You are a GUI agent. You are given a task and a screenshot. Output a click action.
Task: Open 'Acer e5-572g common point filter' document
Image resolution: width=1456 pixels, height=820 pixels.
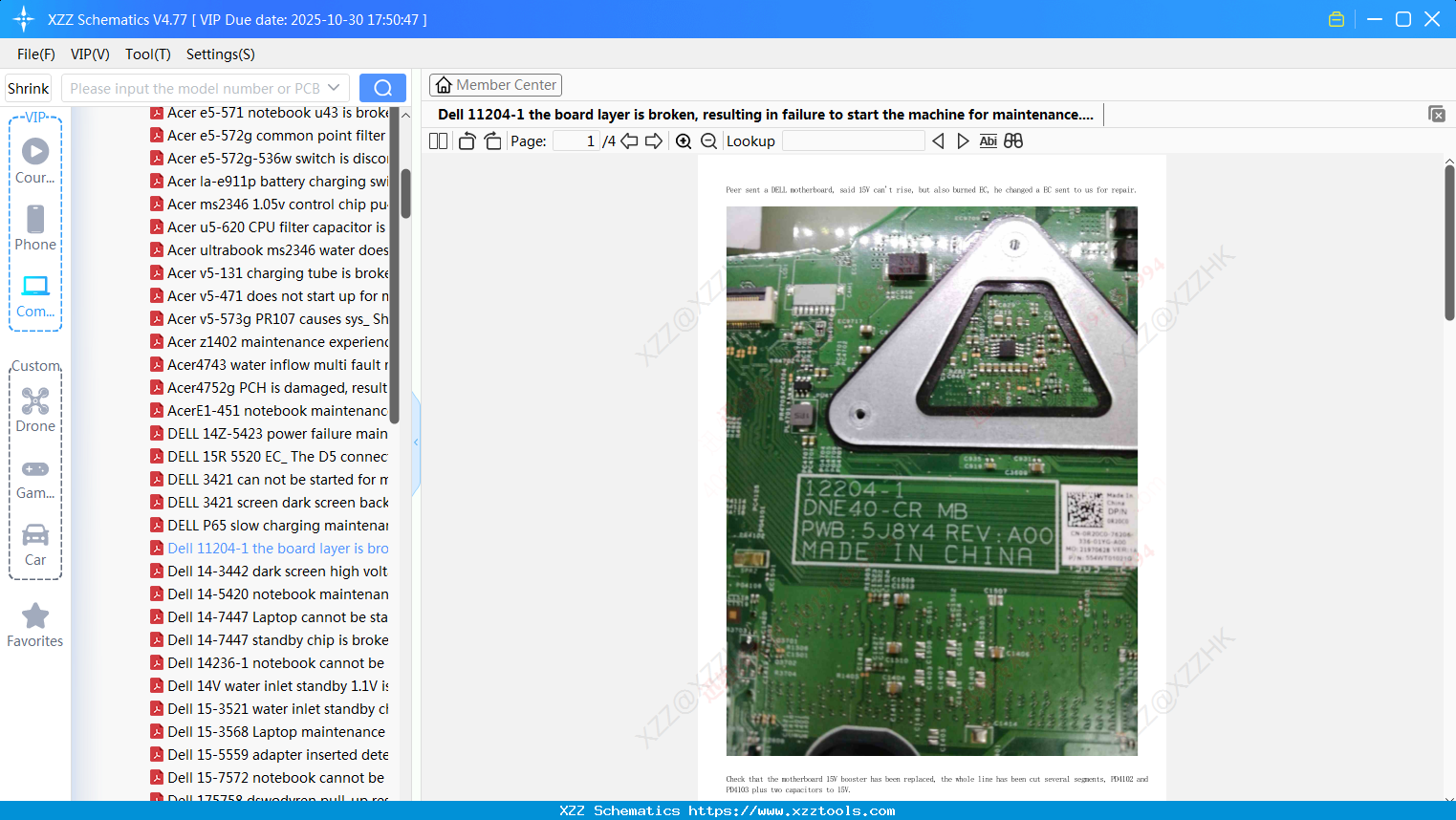pyautogui.click(x=269, y=136)
